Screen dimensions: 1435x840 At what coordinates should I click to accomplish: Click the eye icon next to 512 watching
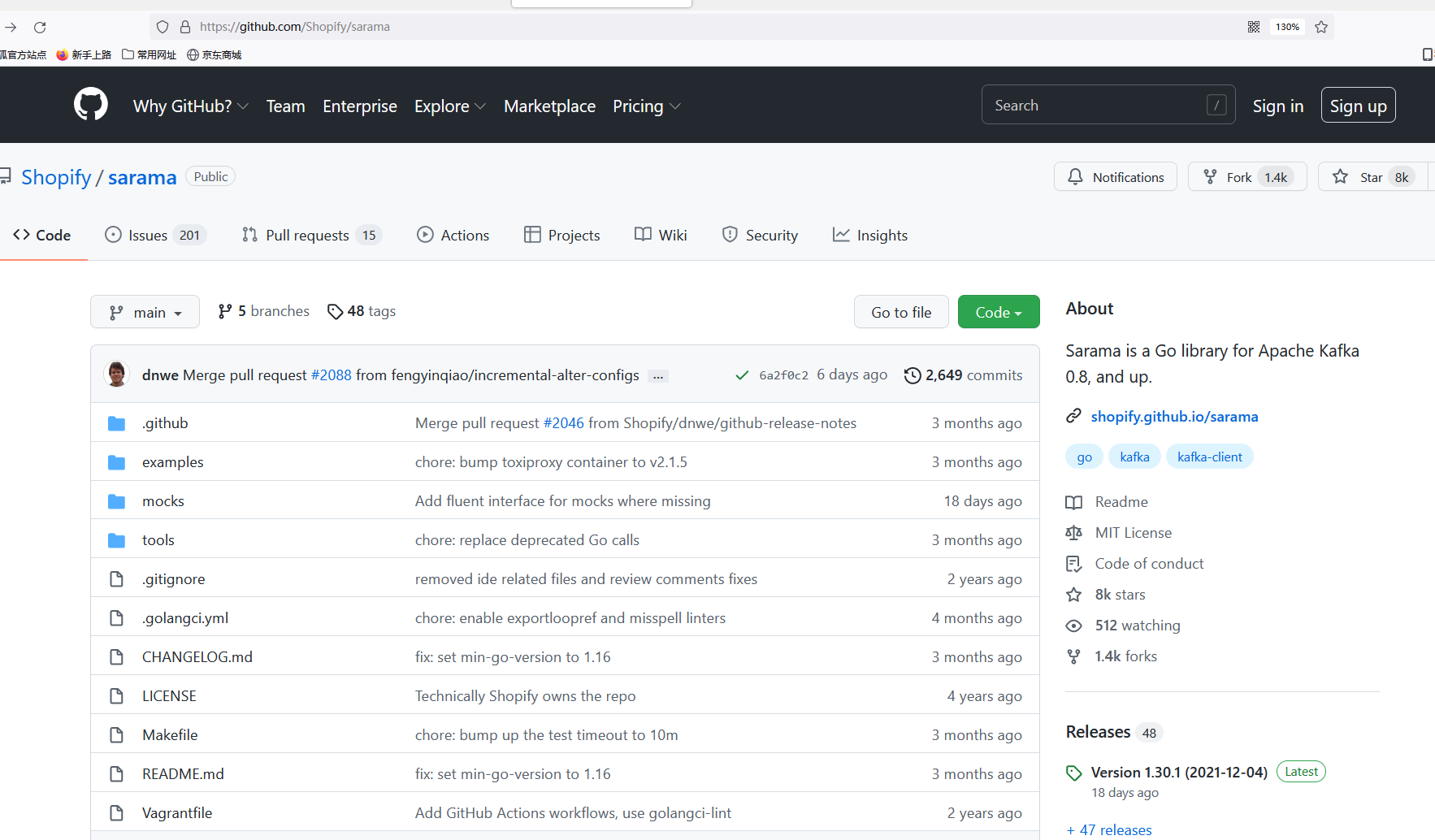(x=1073, y=626)
